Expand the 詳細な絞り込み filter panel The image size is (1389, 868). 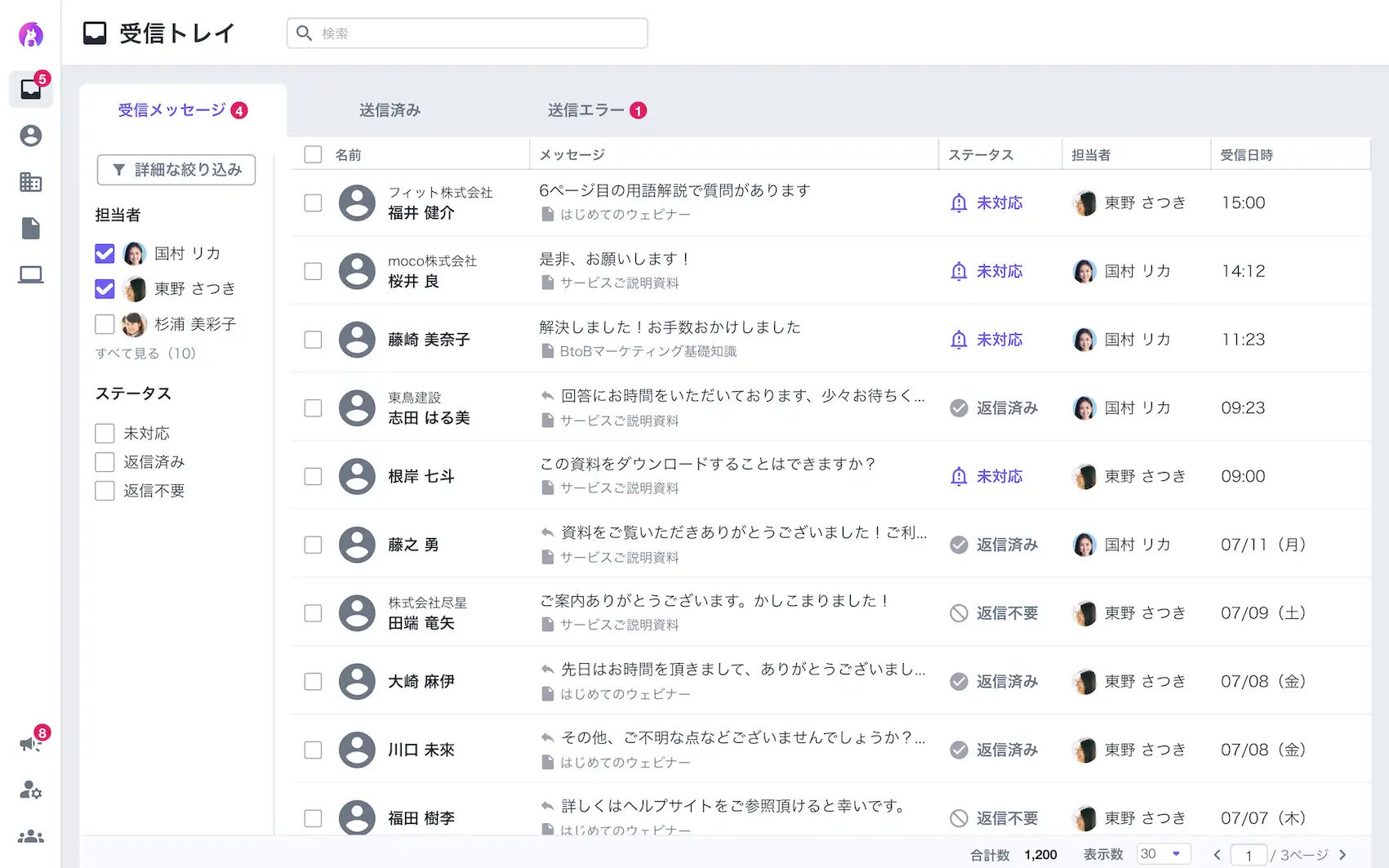click(176, 170)
